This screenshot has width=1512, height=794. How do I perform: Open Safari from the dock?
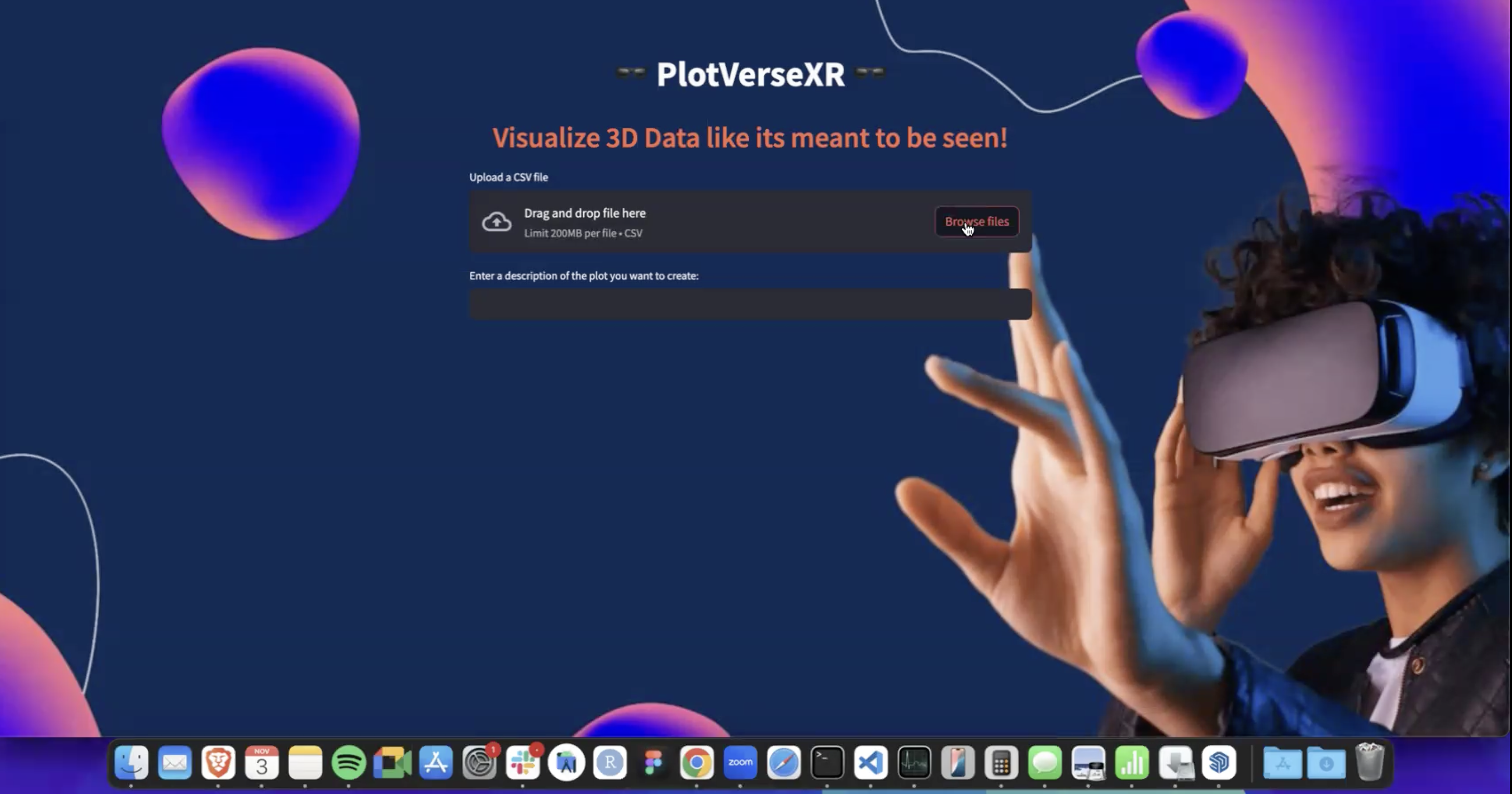pos(784,762)
